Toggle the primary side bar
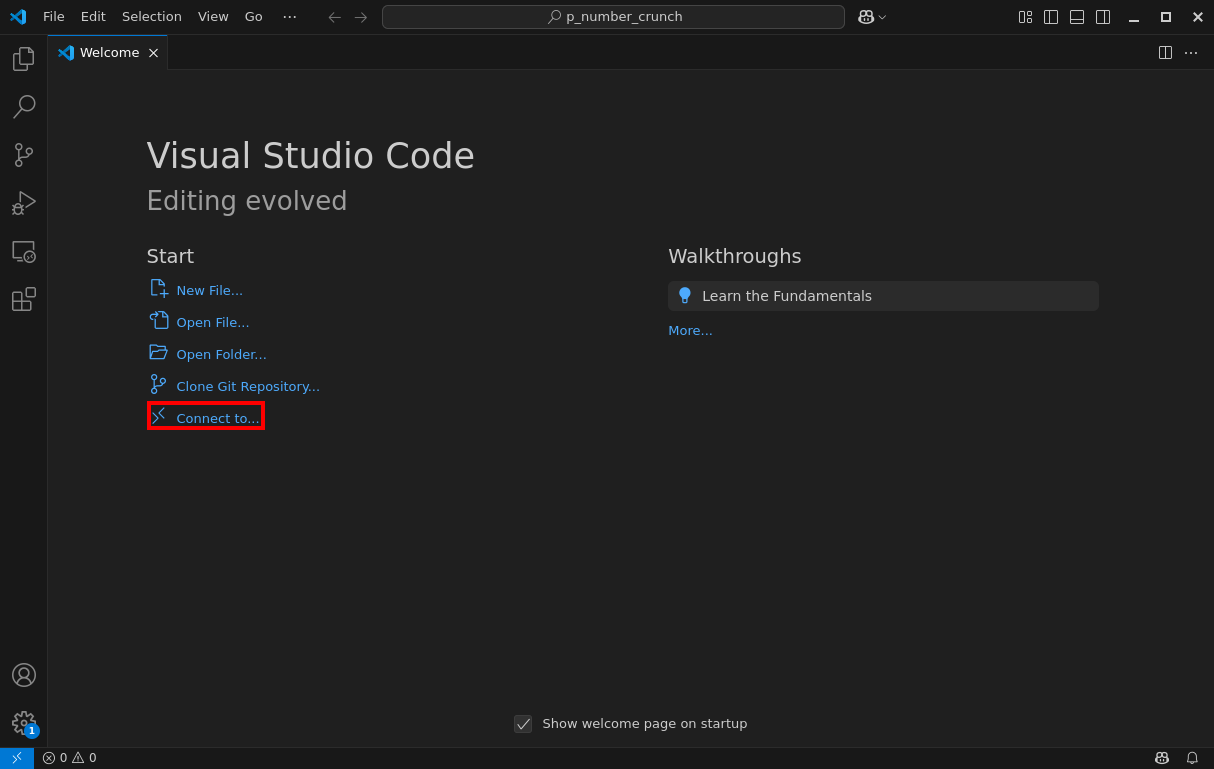 1051,17
